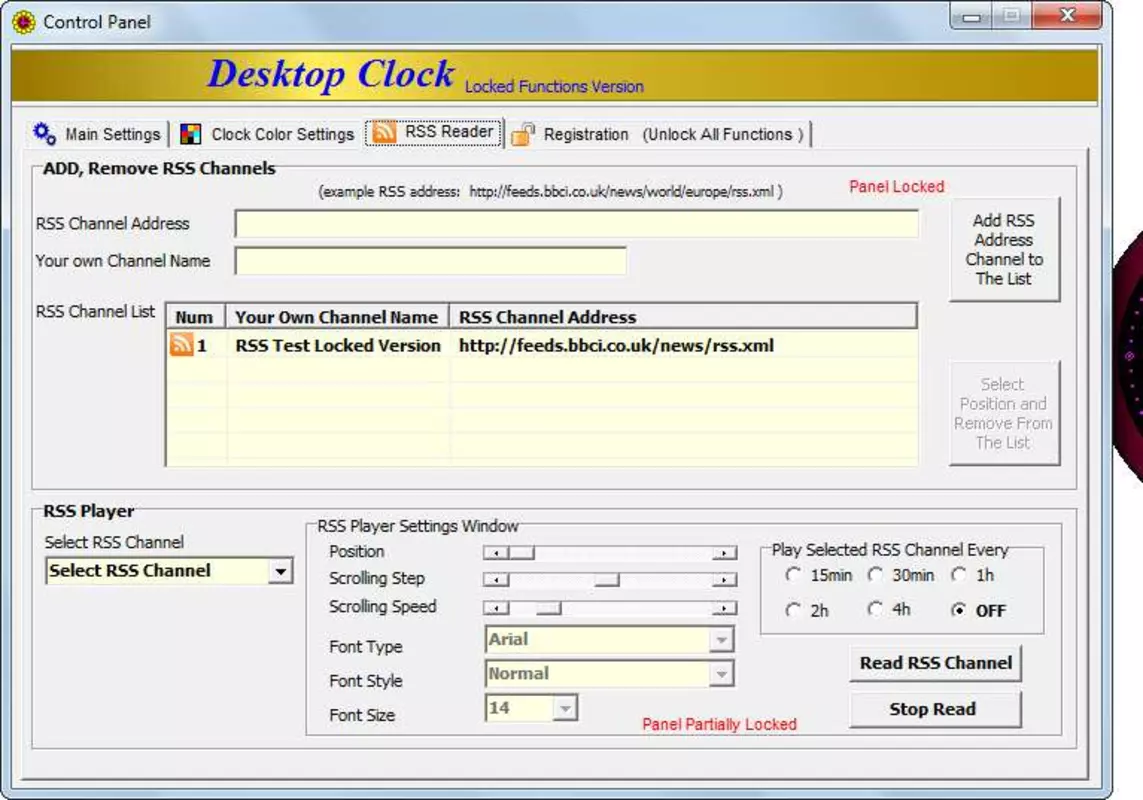The width and height of the screenshot is (1143, 800).
Task: Click the orange RSS Reader tab icon
Action: coord(384,132)
